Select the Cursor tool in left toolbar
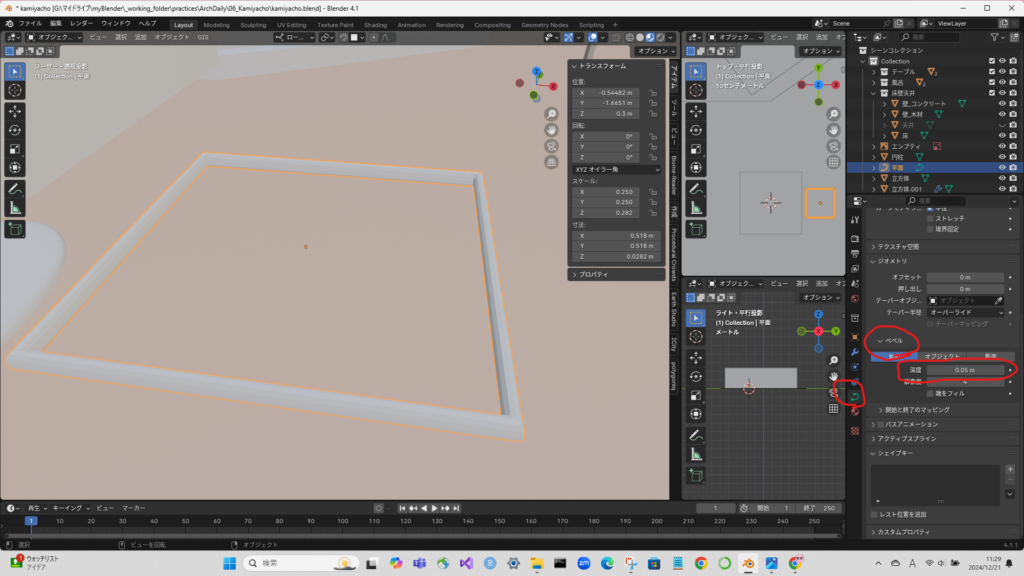This screenshot has width=1024, height=576. click(16, 91)
